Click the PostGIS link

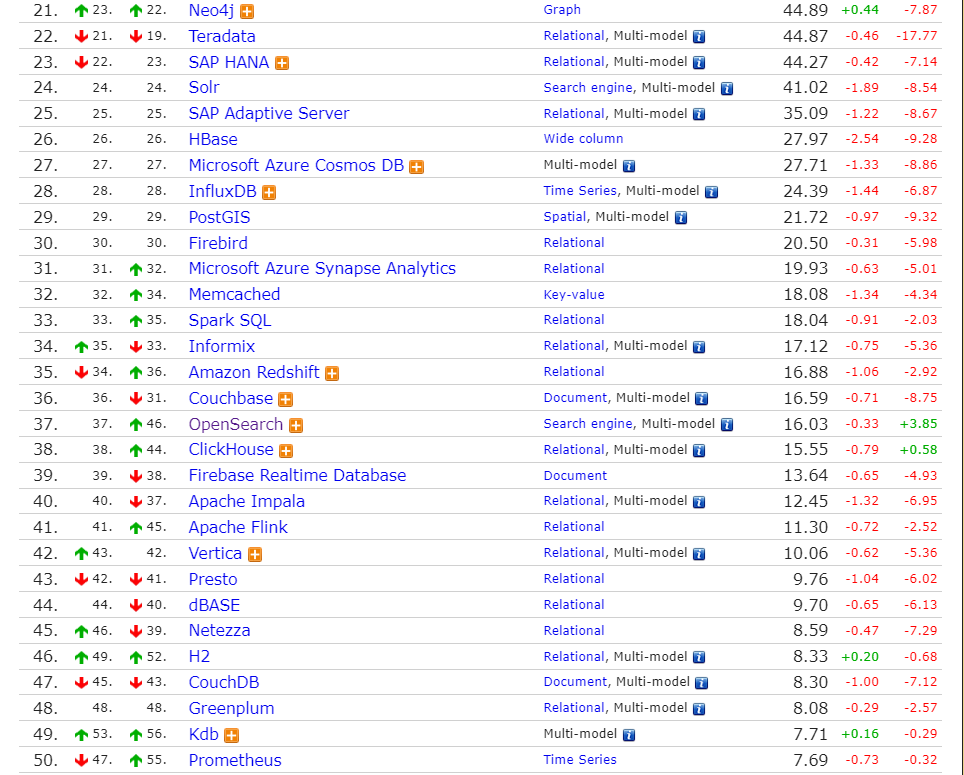tap(219, 218)
